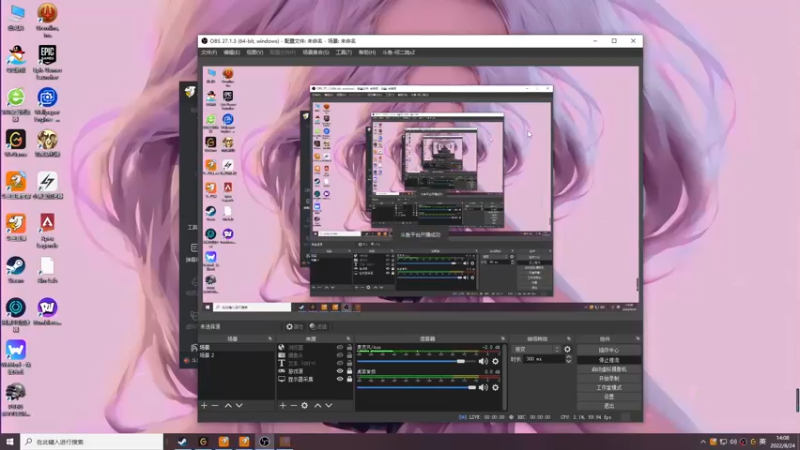
Task: Open the Steam desktop icon
Action: tap(16, 270)
